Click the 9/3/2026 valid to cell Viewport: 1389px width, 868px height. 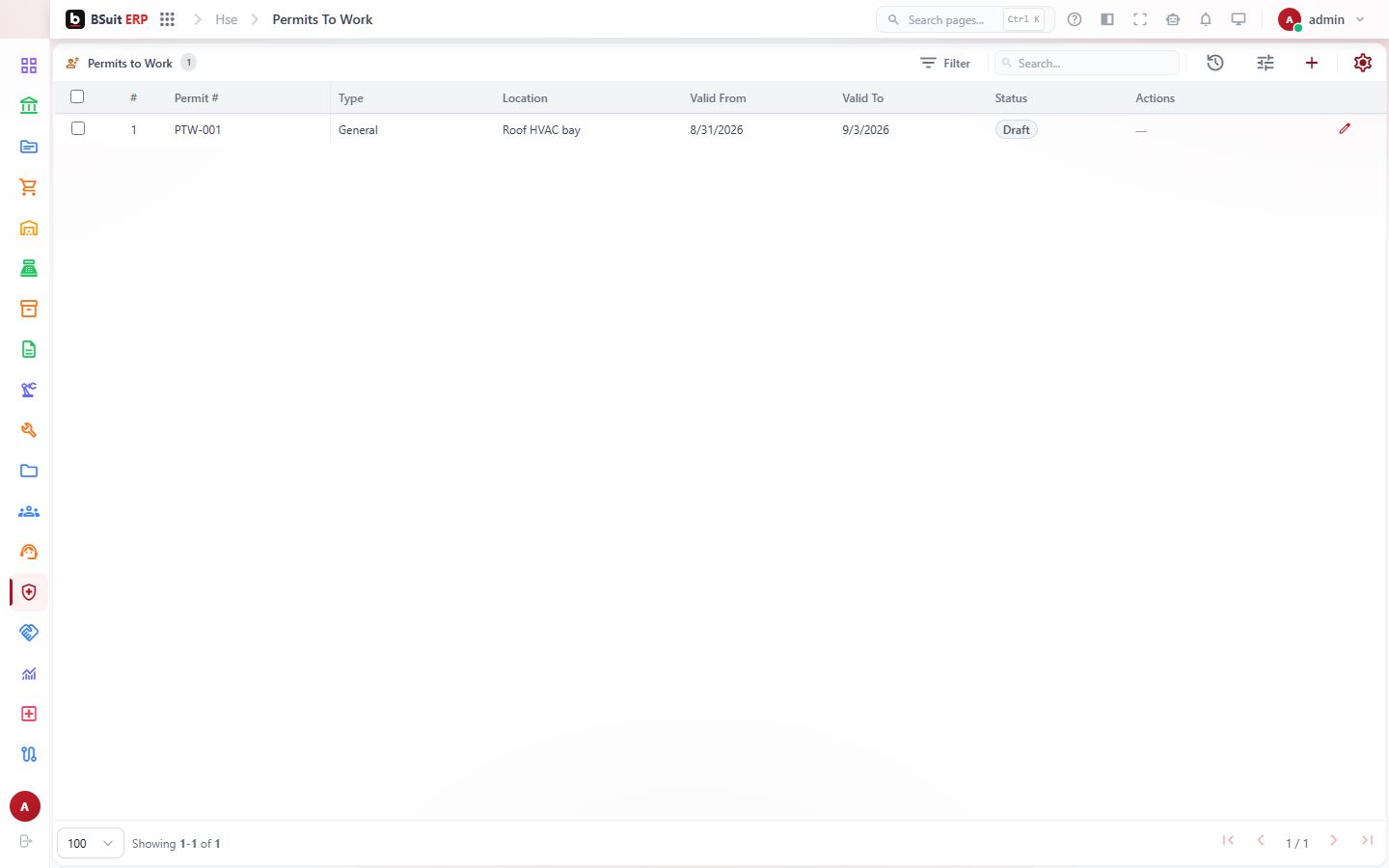pos(865,130)
